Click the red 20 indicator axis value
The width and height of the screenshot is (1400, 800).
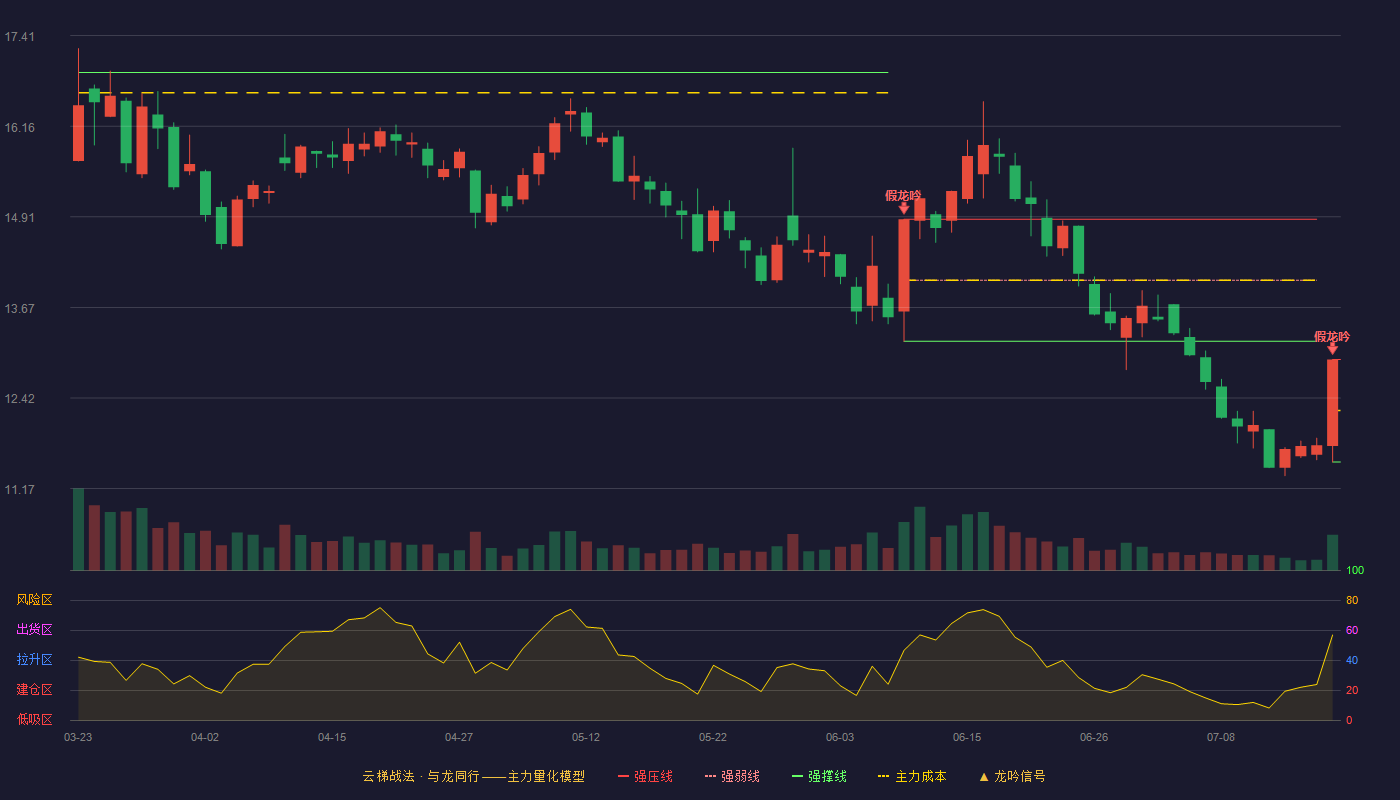[1352, 691]
